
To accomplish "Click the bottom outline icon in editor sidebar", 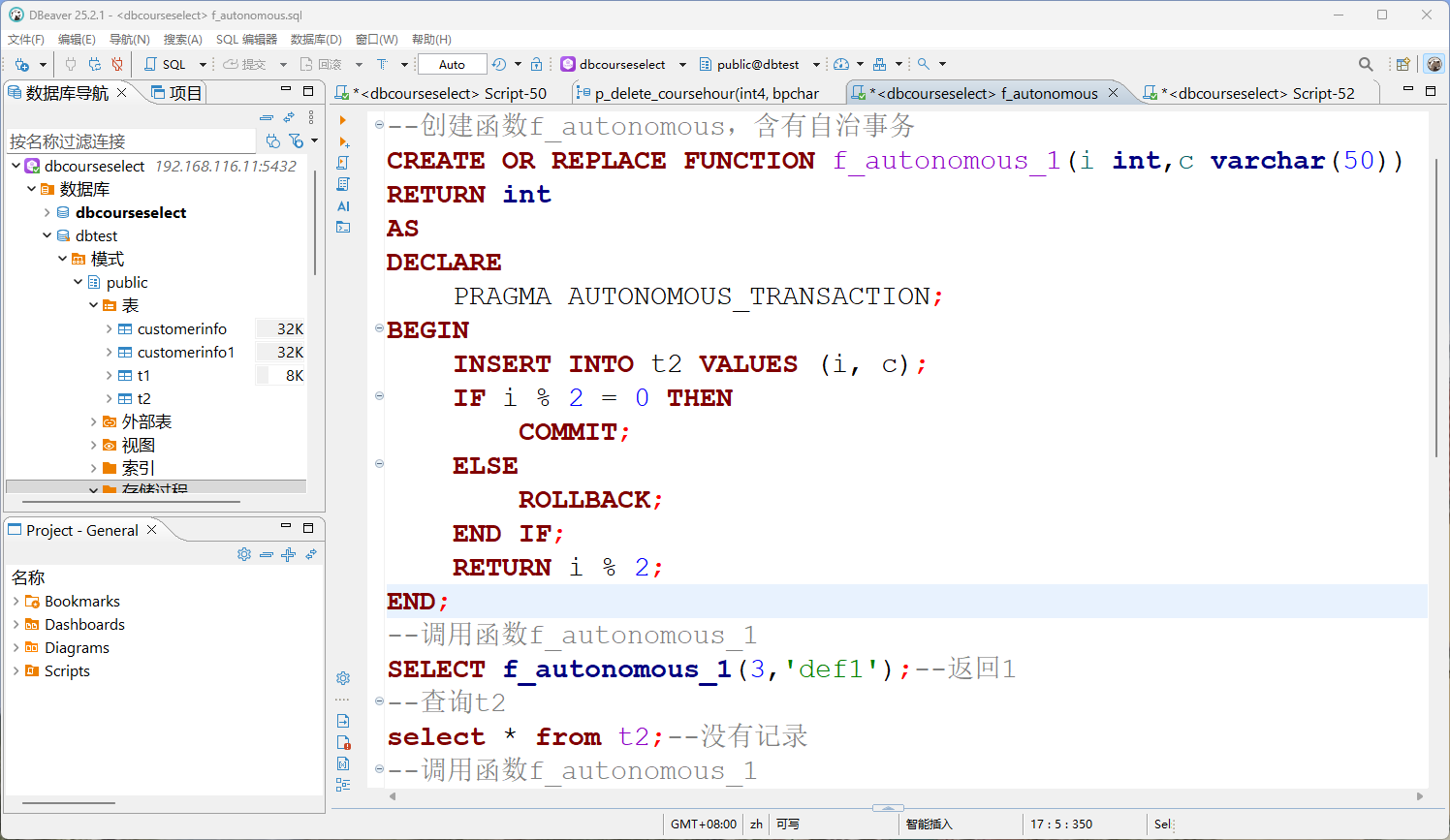I will 343,785.
